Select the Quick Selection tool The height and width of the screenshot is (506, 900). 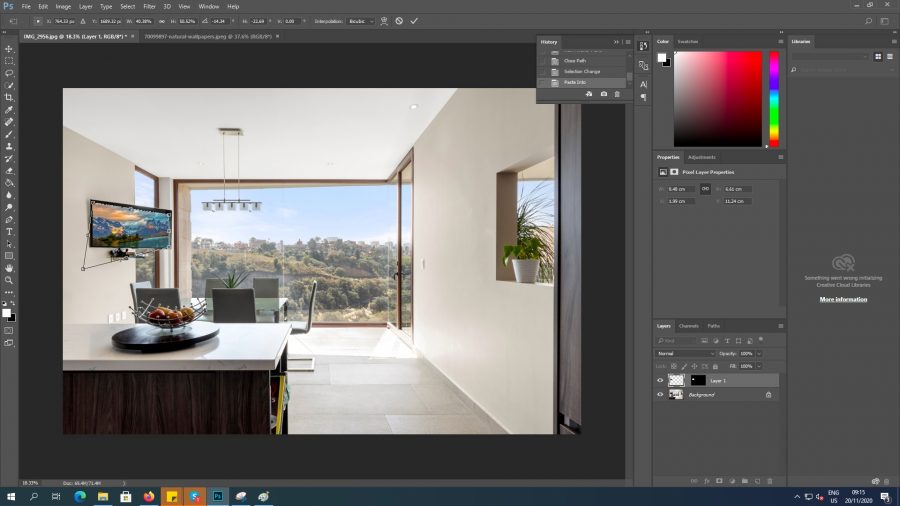point(9,85)
